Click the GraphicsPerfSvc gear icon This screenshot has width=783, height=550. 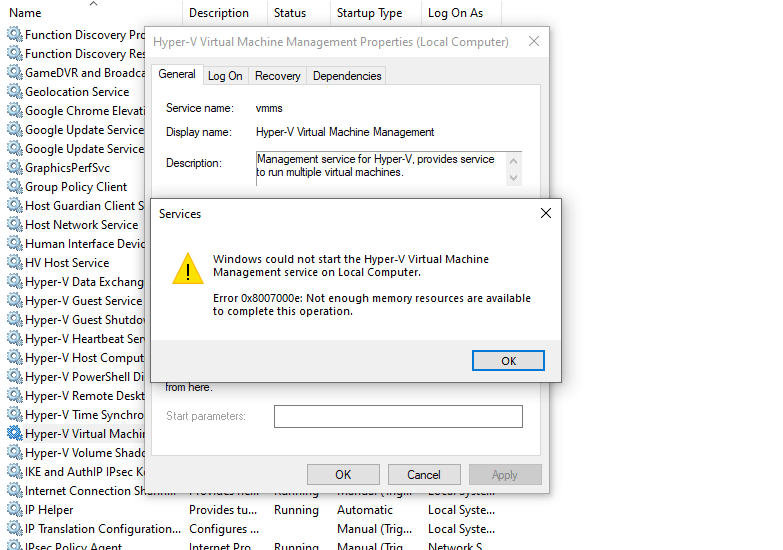15,167
